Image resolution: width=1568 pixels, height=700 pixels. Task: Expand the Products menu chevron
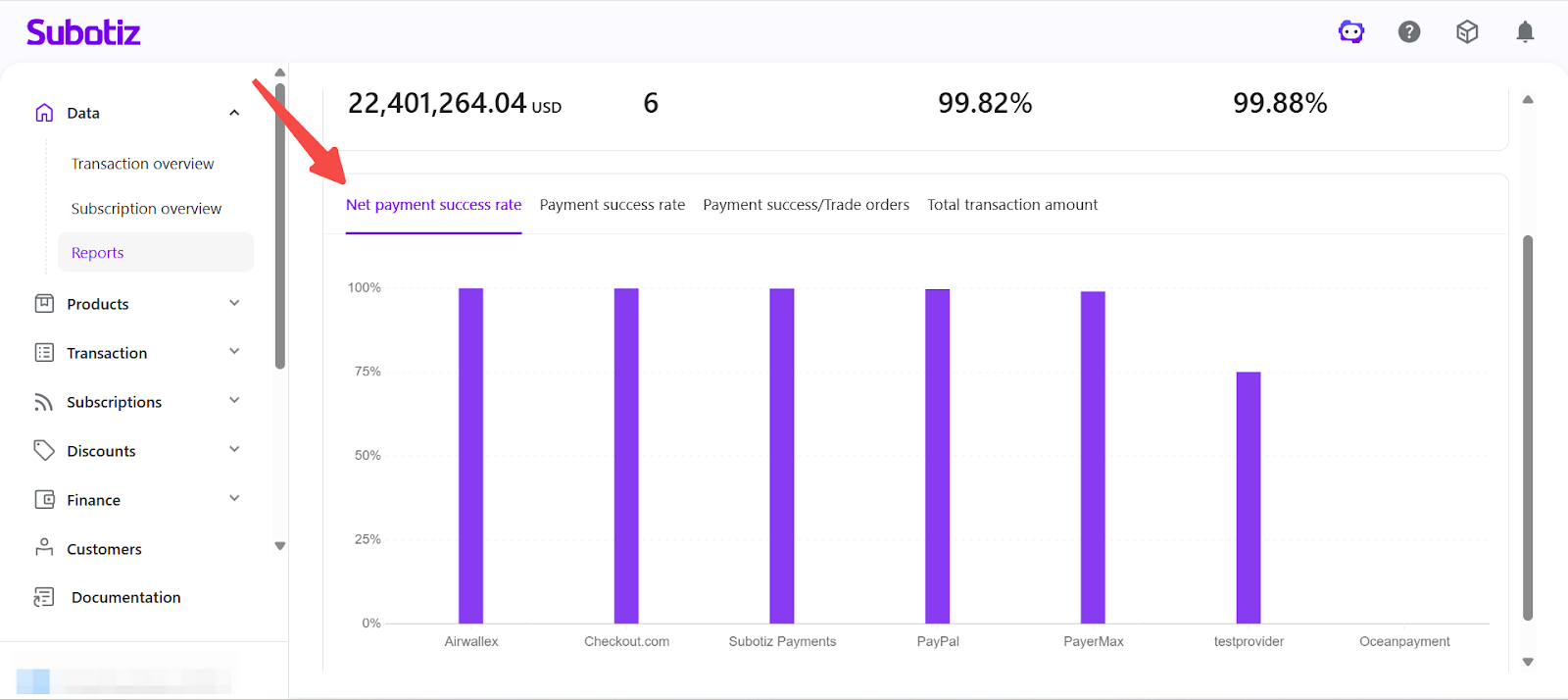(234, 303)
